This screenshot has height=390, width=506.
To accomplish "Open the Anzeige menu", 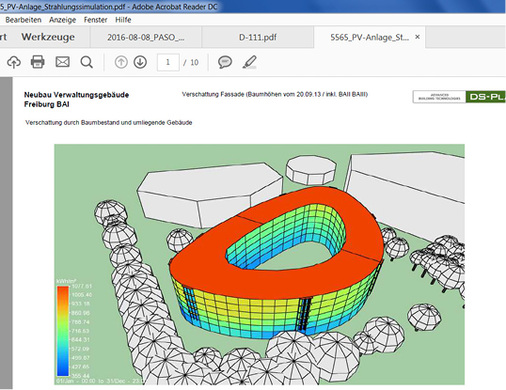I will 62,20.
